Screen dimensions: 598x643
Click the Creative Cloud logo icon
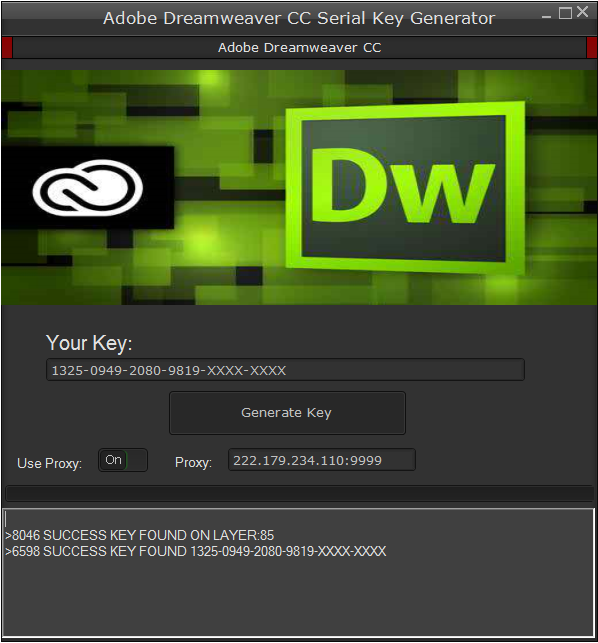87,188
